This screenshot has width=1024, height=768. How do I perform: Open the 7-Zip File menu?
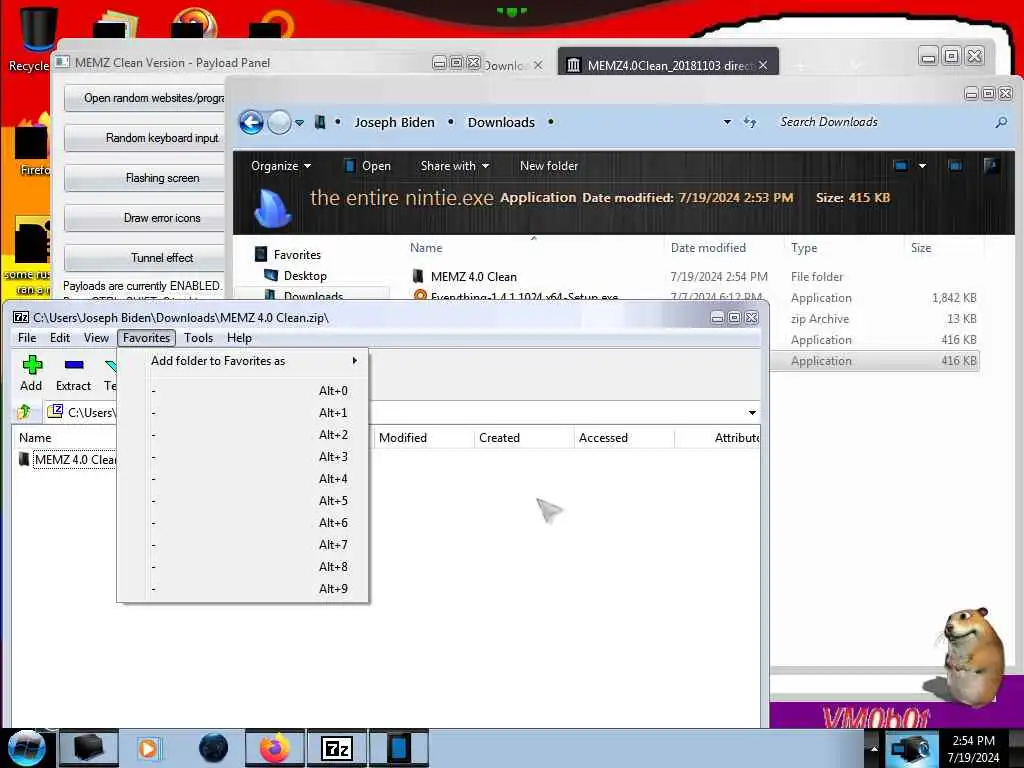click(x=27, y=338)
